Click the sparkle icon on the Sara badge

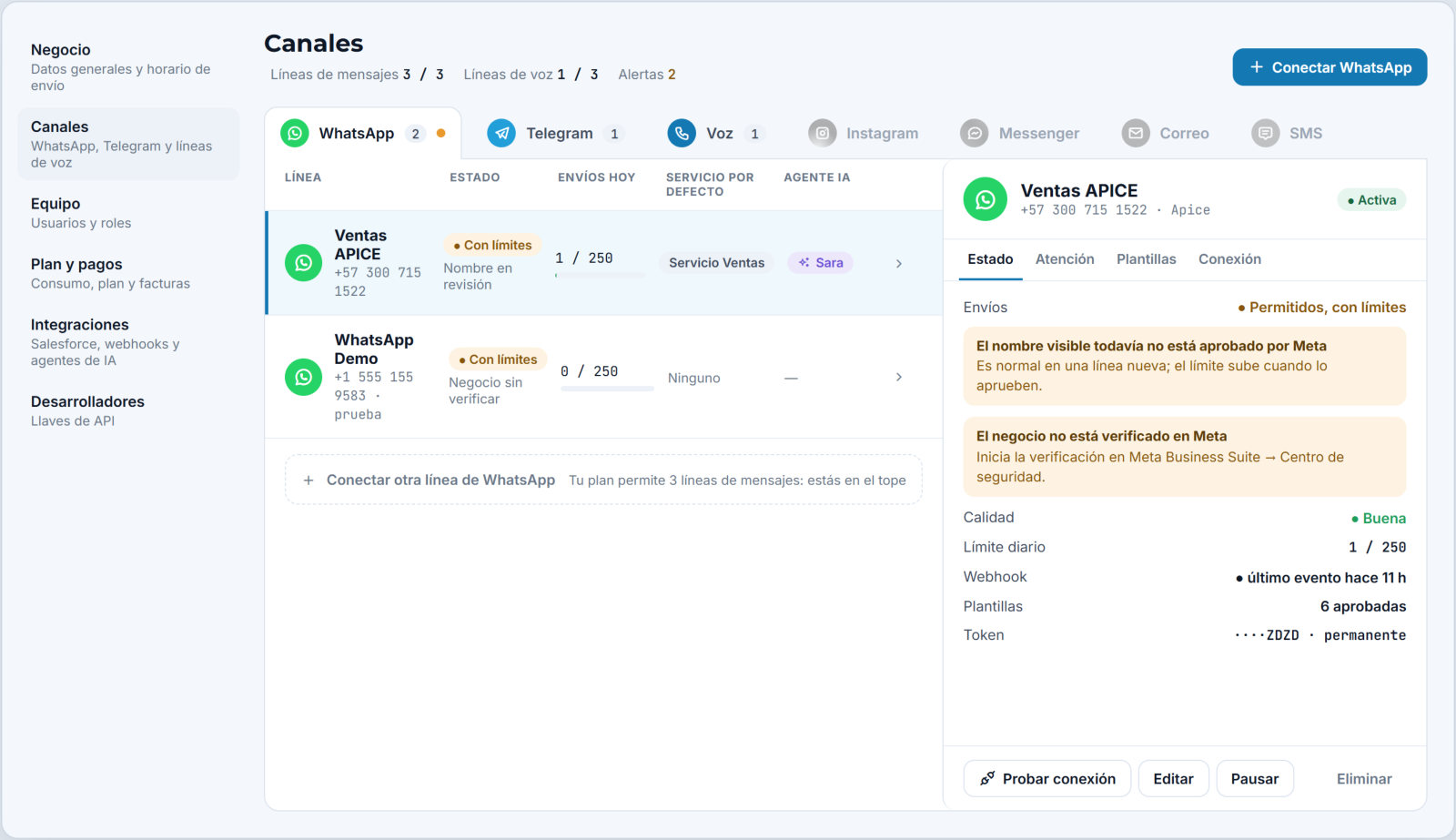coord(804,263)
